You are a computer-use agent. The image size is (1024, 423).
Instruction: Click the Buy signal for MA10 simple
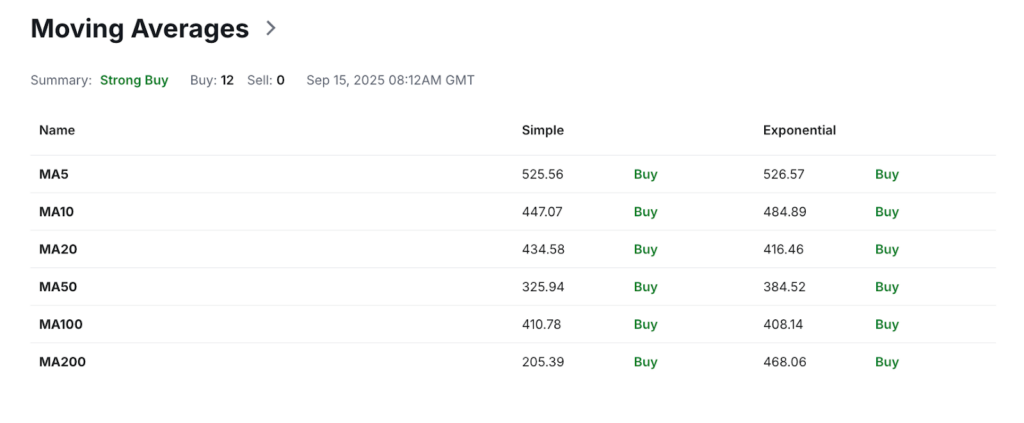(x=645, y=212)
